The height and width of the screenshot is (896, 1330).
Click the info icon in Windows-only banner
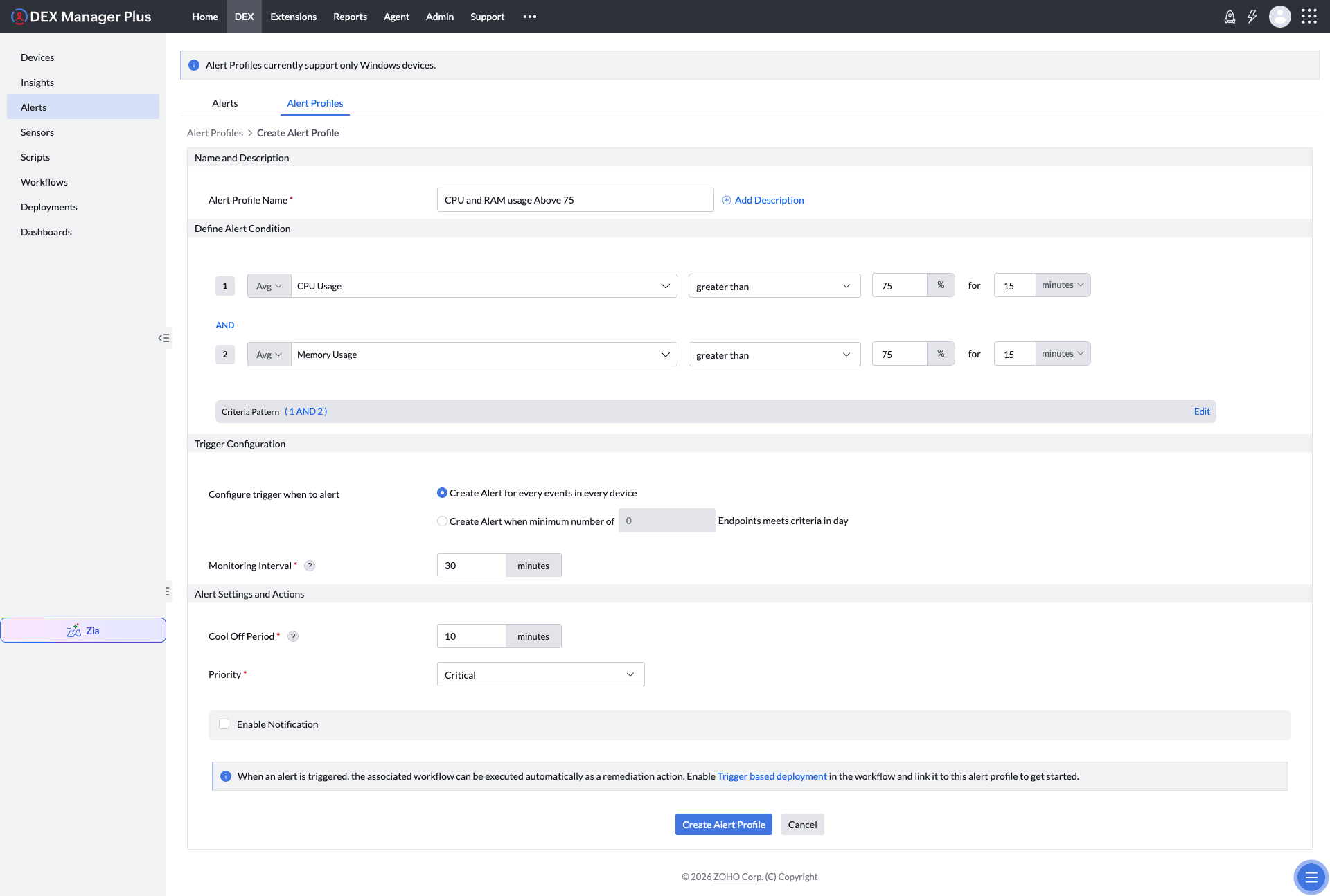click(194, 65)
